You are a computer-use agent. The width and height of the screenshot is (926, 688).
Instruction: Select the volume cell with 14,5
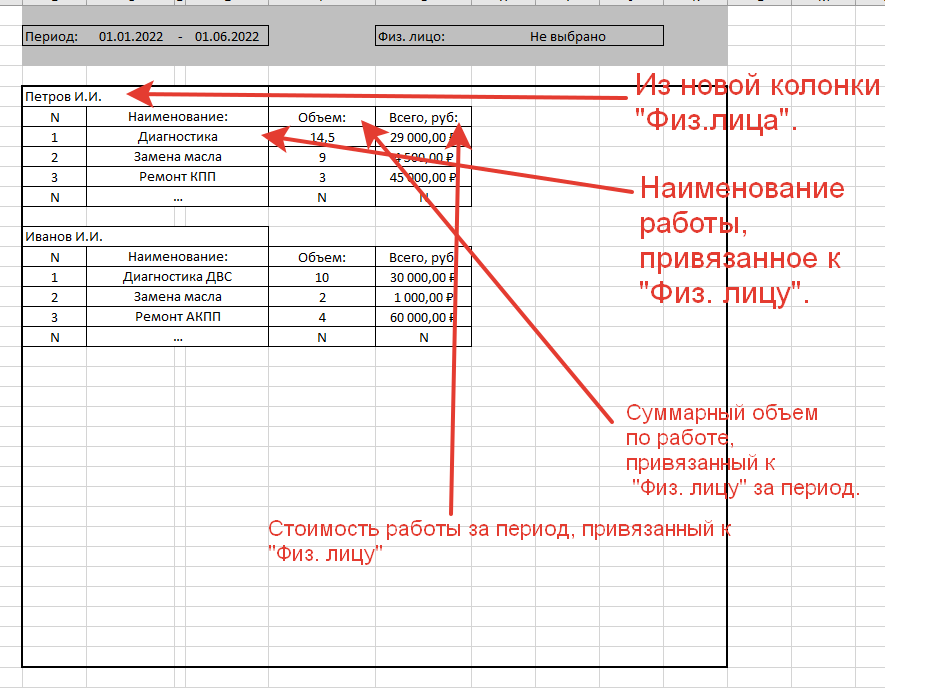[321, 137]
